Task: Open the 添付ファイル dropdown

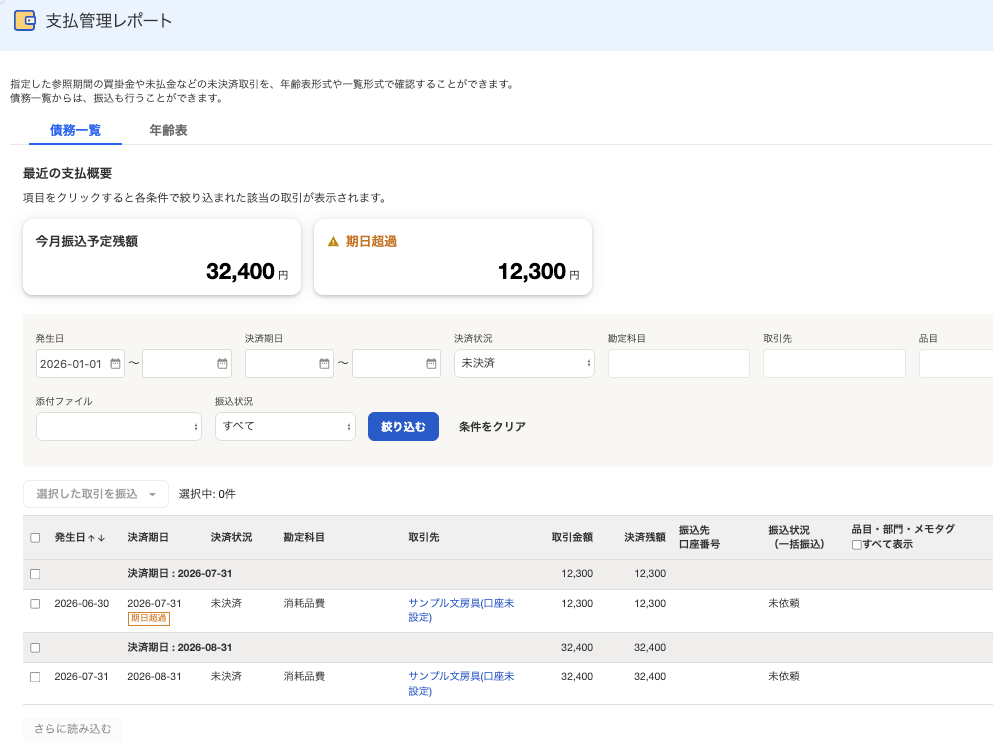Action: click(119, 426)
